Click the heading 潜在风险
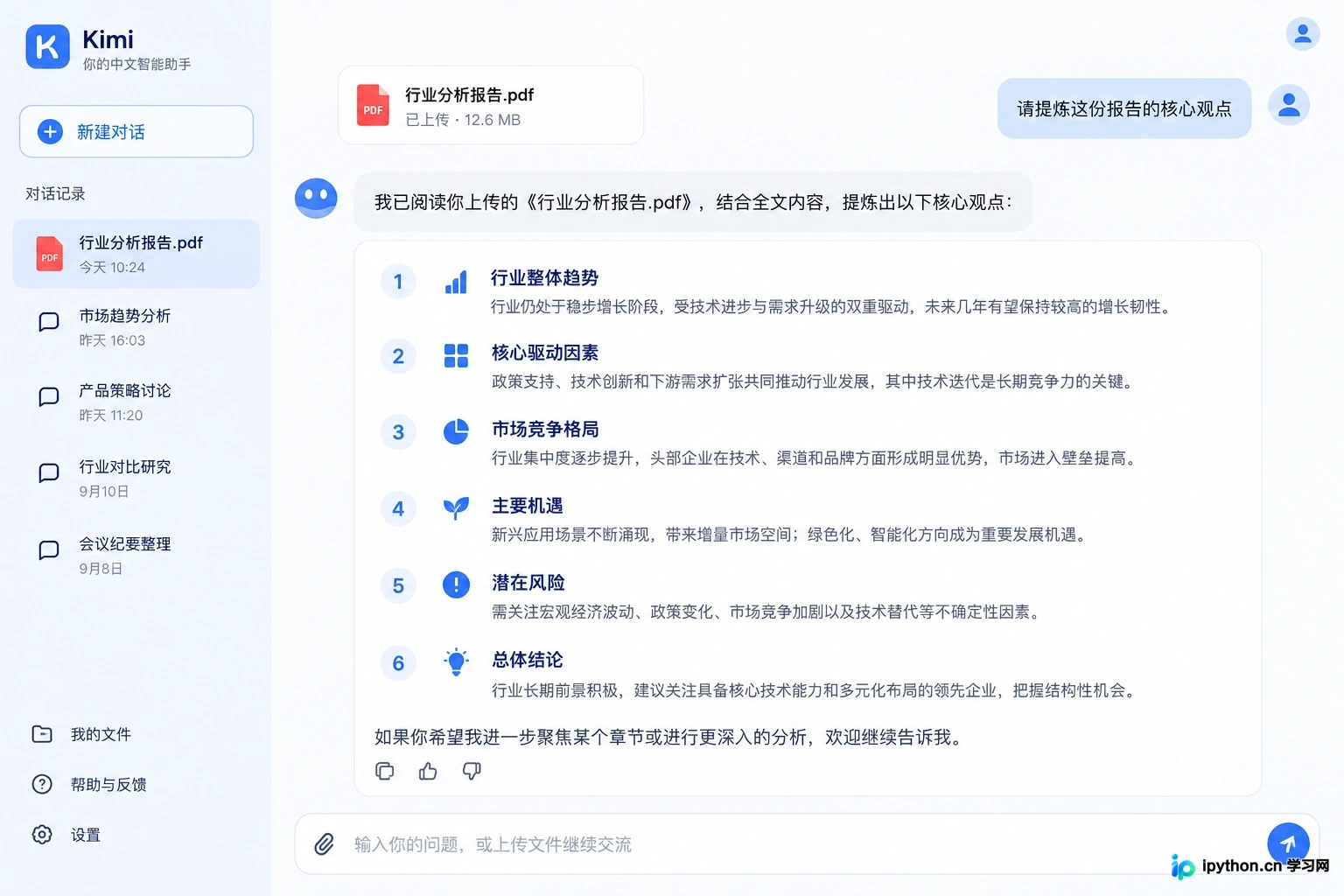 pos(528,583)
